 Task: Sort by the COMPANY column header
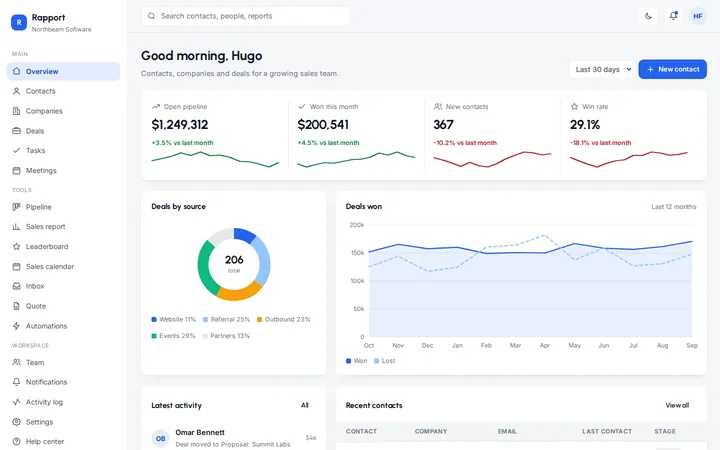coord(431,431)
